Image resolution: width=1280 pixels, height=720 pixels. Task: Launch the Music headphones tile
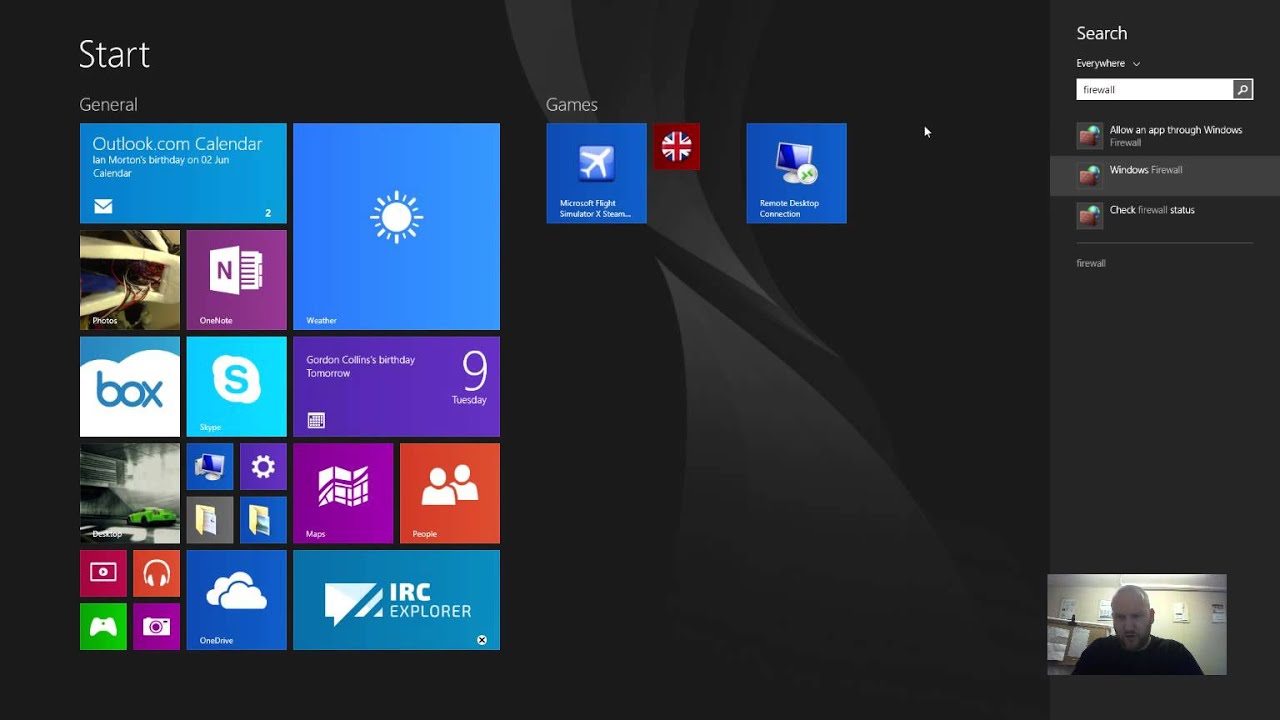[157, 573]
